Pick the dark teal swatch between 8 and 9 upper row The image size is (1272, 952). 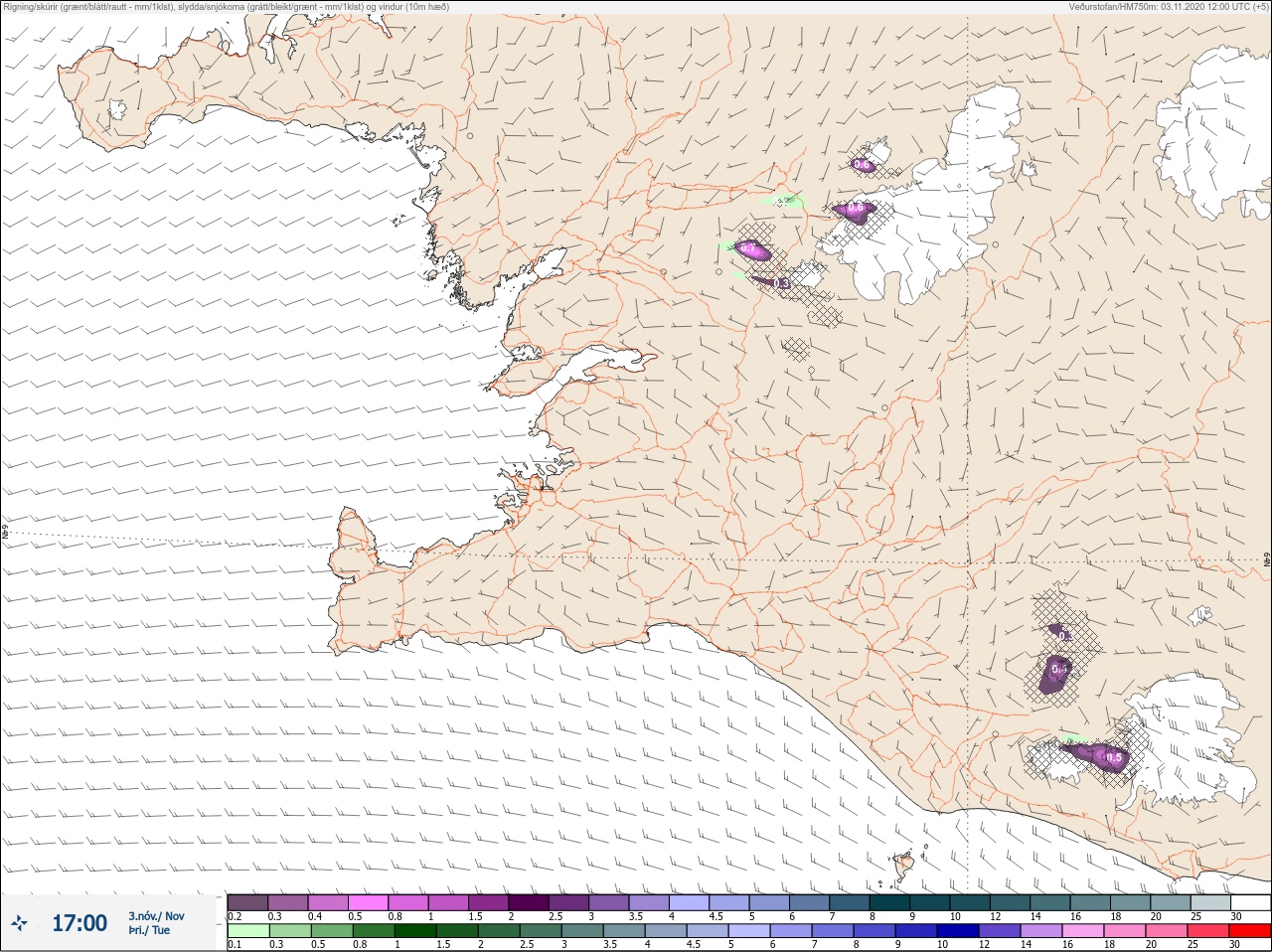(889, 902)
